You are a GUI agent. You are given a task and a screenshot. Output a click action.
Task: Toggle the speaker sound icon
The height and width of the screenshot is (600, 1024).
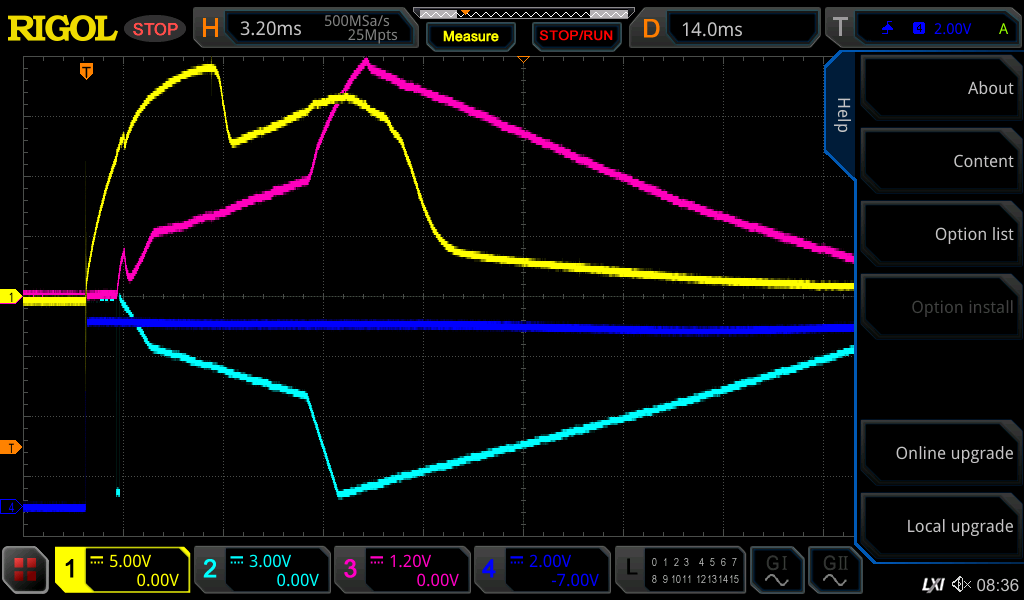961,583
